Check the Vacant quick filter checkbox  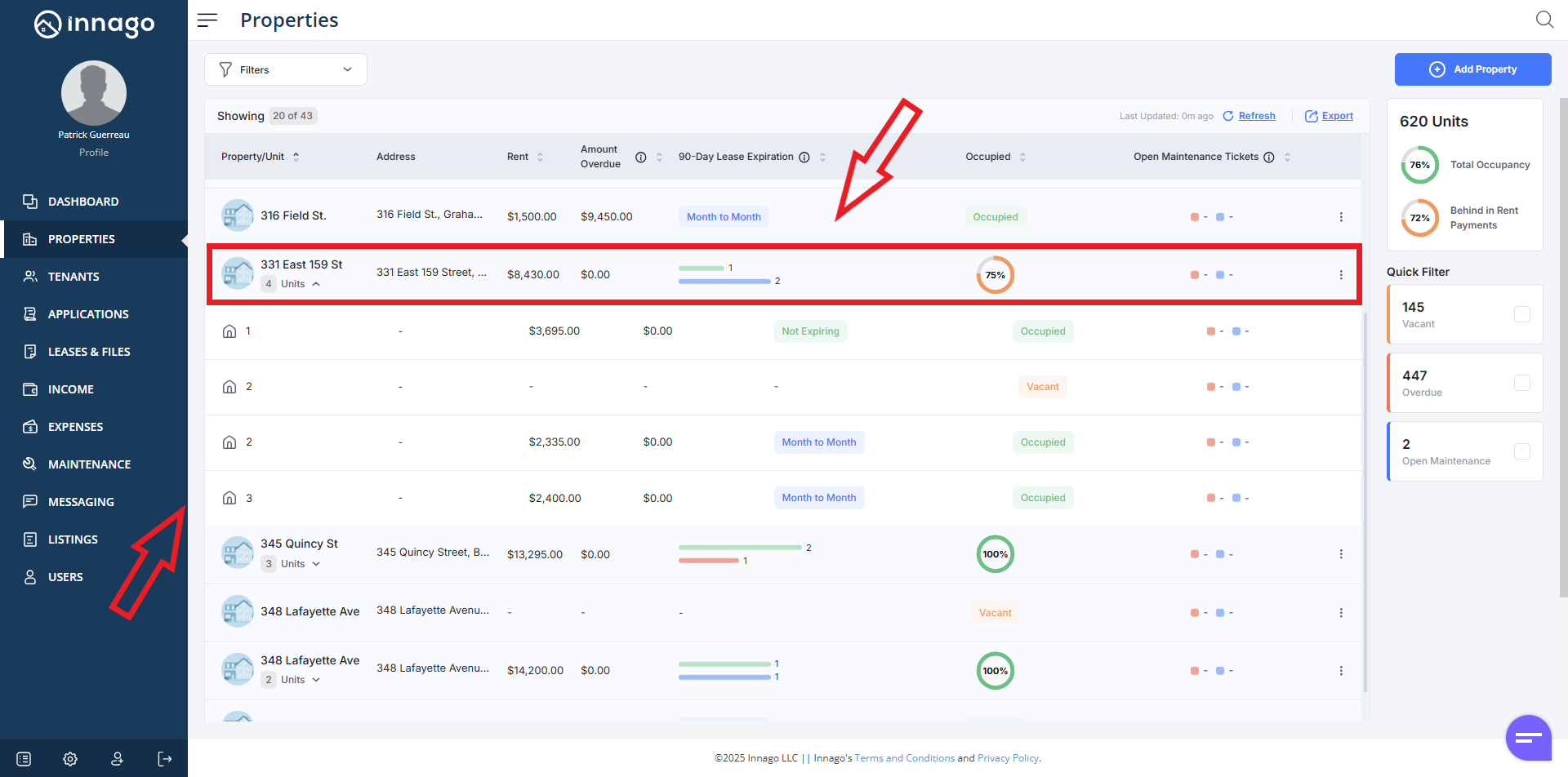pyautogui.click(x=1521, y=314)
